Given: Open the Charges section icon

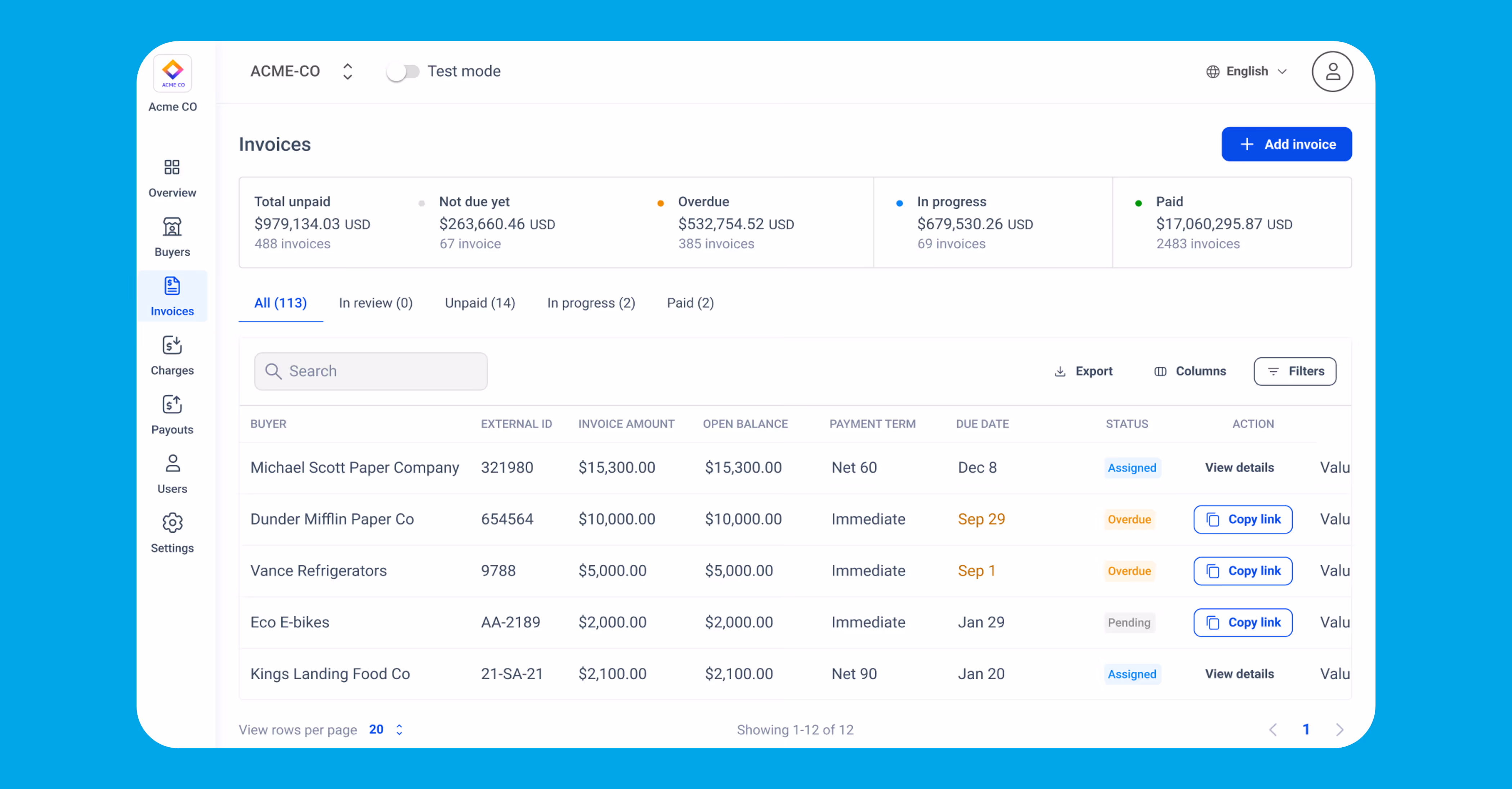Looking at the screenshot, I should pyautogui.click(x=172, y=346).
